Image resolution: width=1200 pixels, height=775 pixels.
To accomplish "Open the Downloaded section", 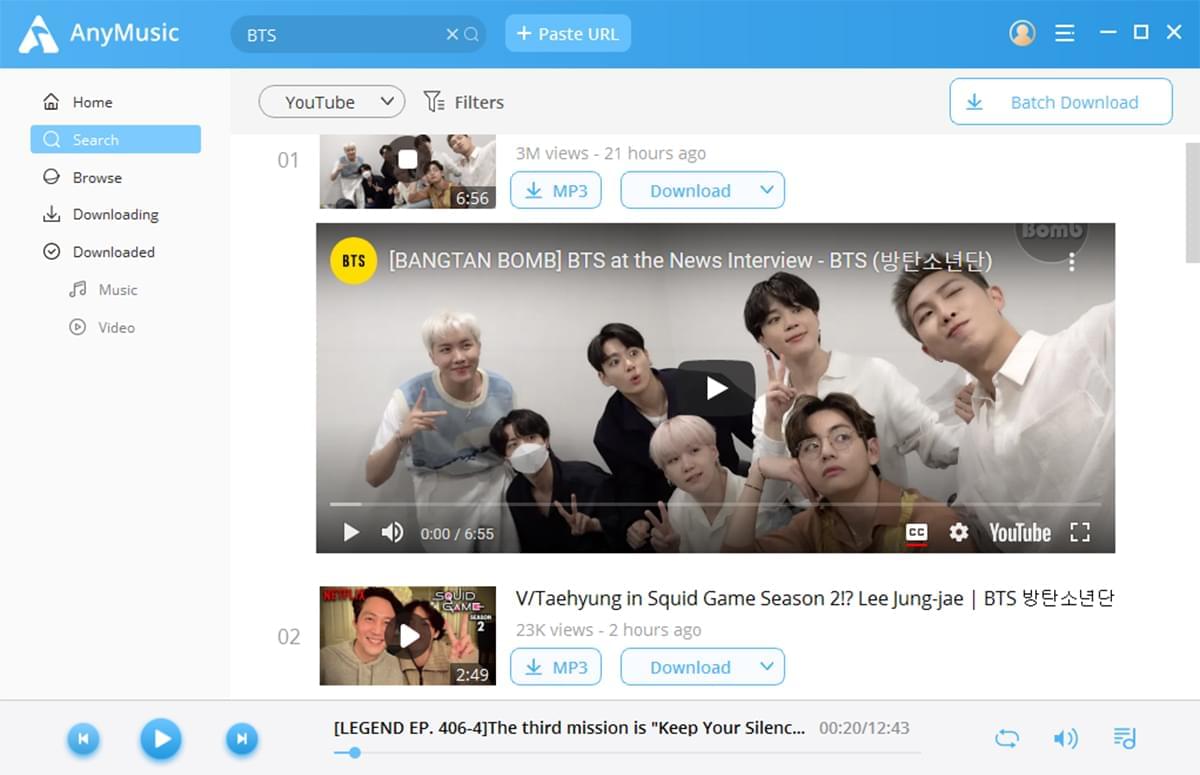I will 99,252.
